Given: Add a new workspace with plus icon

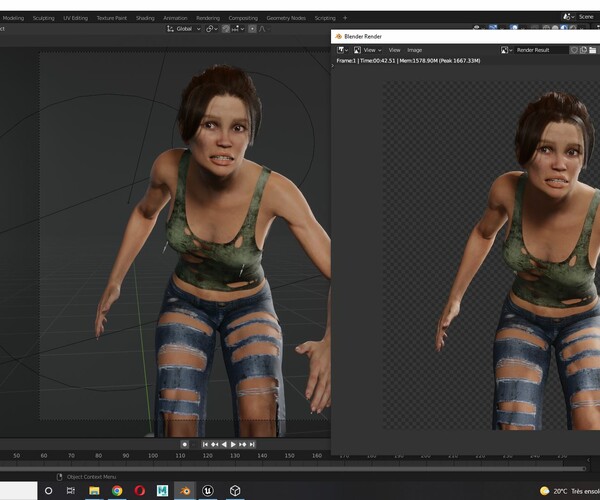Looking at the screenshot, I should pyautogui.click(x=345, y=18).
